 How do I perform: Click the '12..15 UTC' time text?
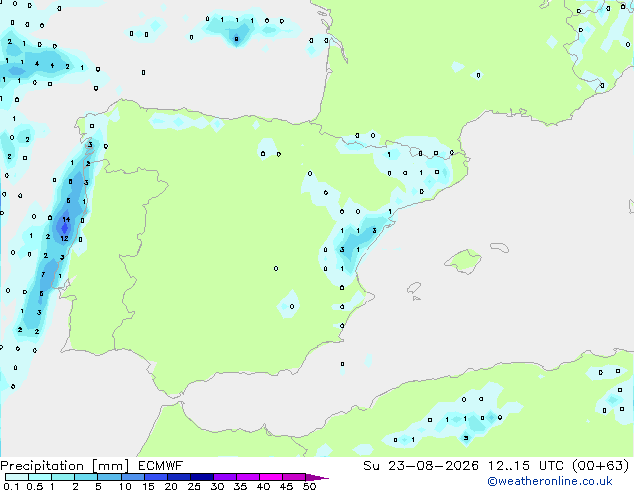(x=525, y=466)
